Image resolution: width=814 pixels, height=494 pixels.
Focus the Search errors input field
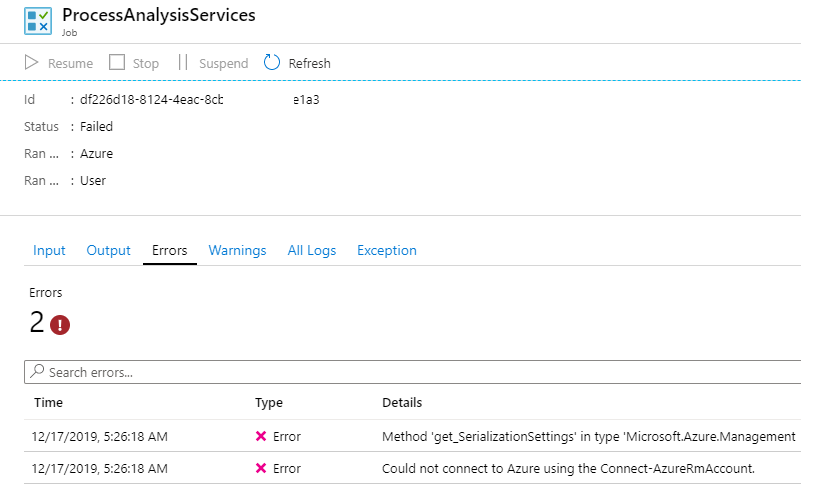tap(413, 372)
